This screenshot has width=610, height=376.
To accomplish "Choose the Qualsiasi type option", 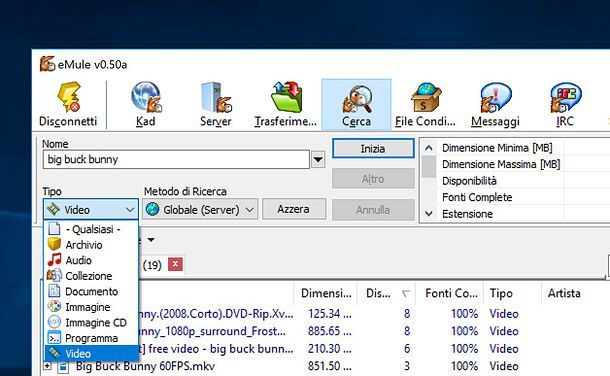I will (91, 229).
